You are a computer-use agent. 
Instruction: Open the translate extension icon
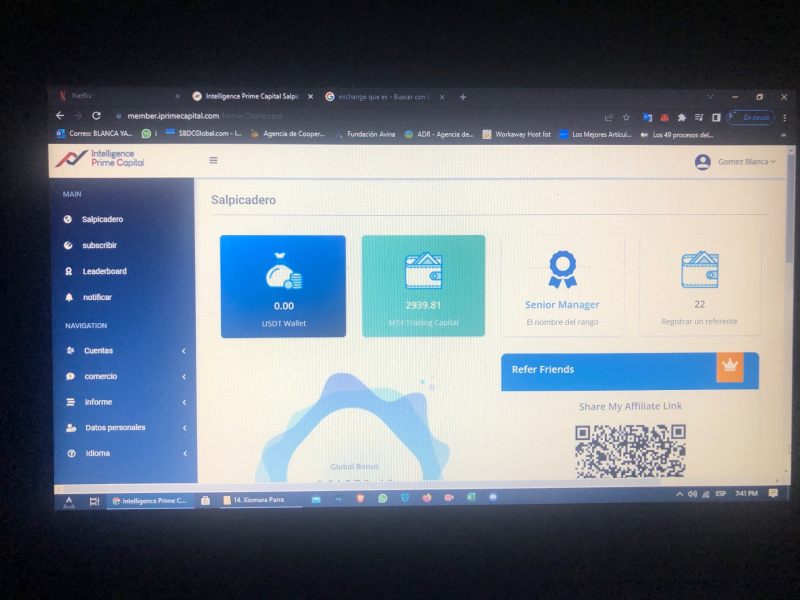click(x=647, y=117)
